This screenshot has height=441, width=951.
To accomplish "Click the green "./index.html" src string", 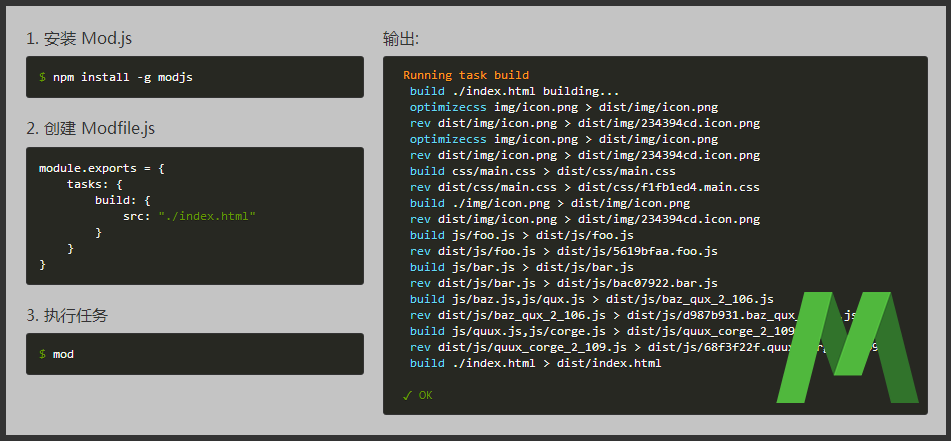I will click(x=207, y=216).
